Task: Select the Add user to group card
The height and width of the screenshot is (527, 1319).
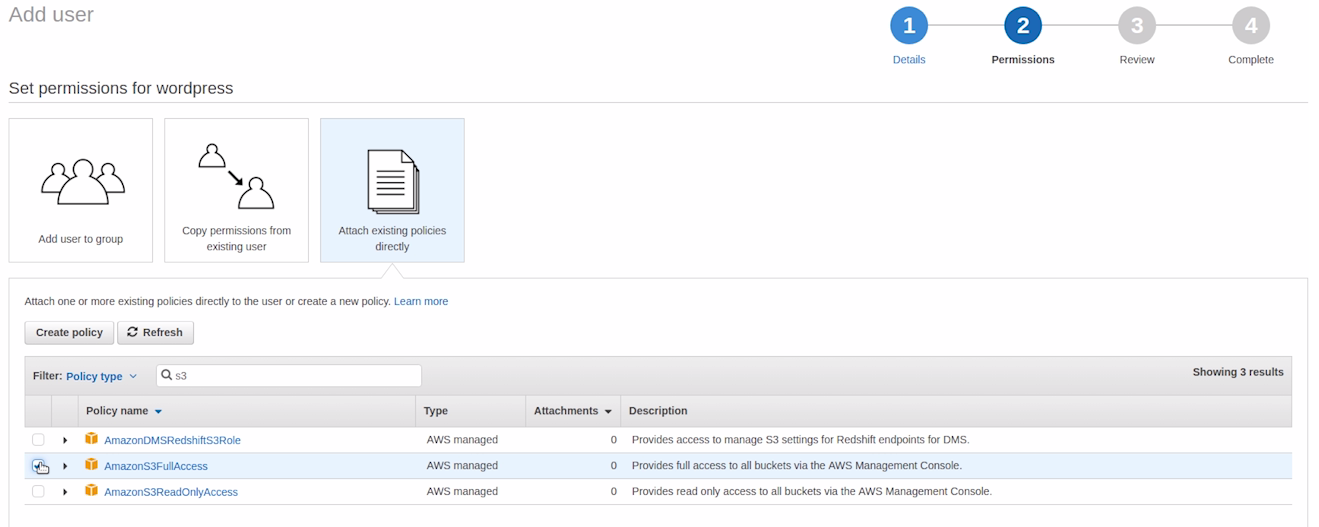Action: pos(81,190)
